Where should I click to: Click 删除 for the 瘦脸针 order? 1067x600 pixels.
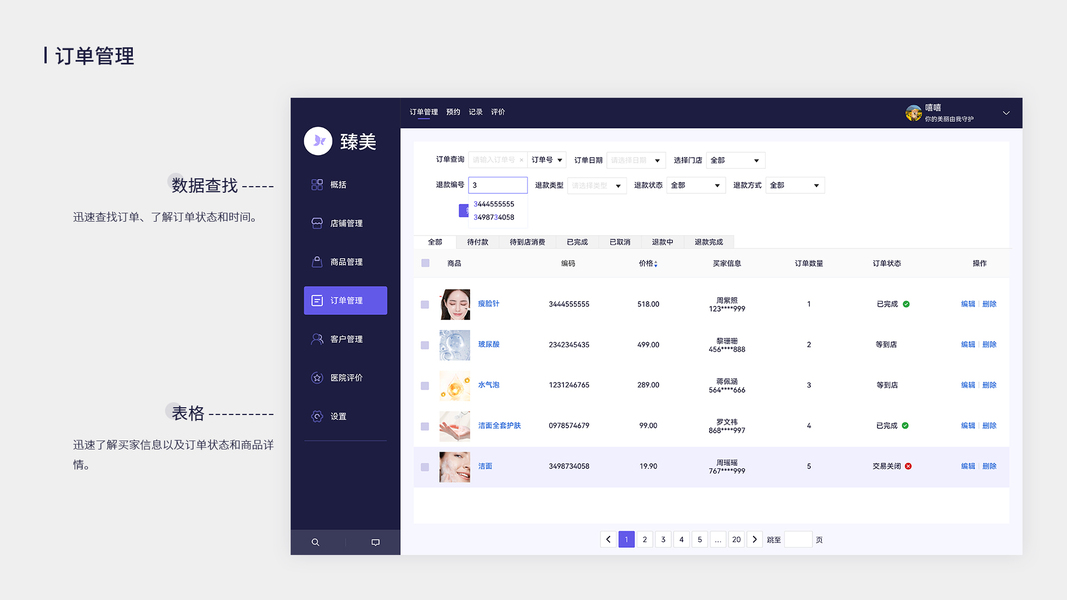[989, 304]
